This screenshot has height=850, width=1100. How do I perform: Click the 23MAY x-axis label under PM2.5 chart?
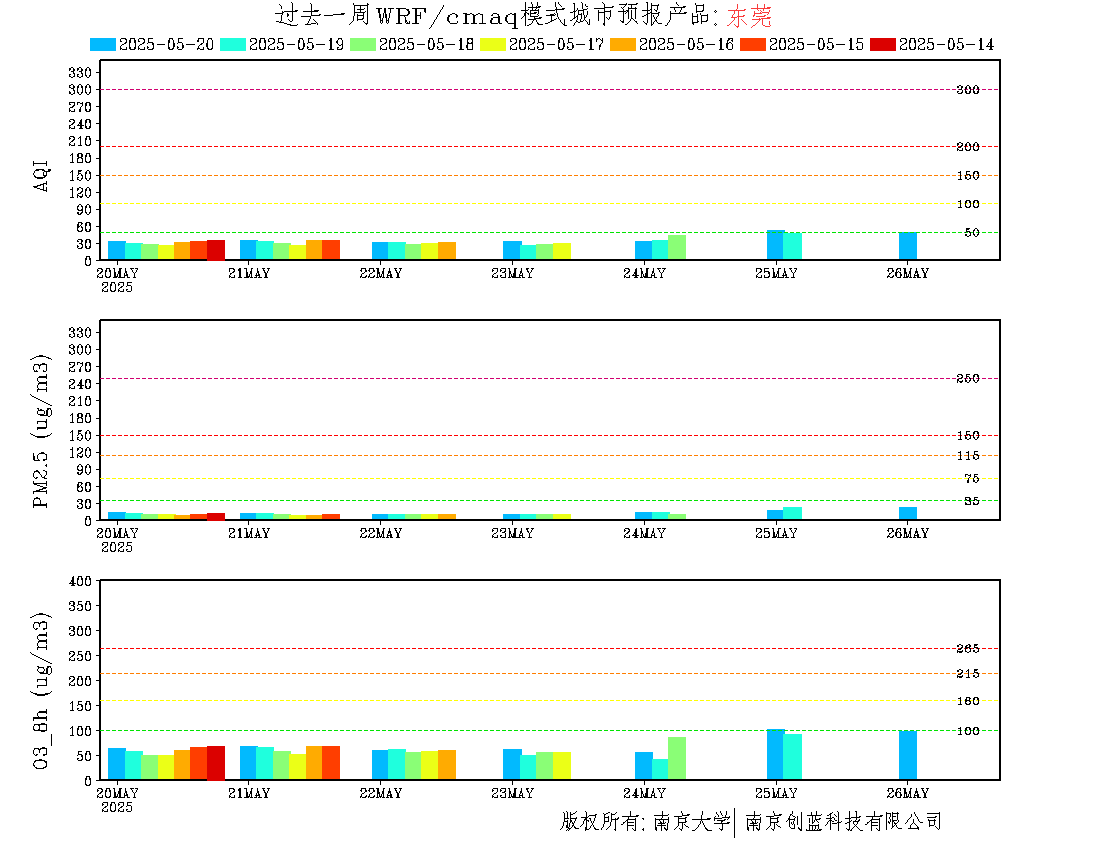(x=512, y=534)
